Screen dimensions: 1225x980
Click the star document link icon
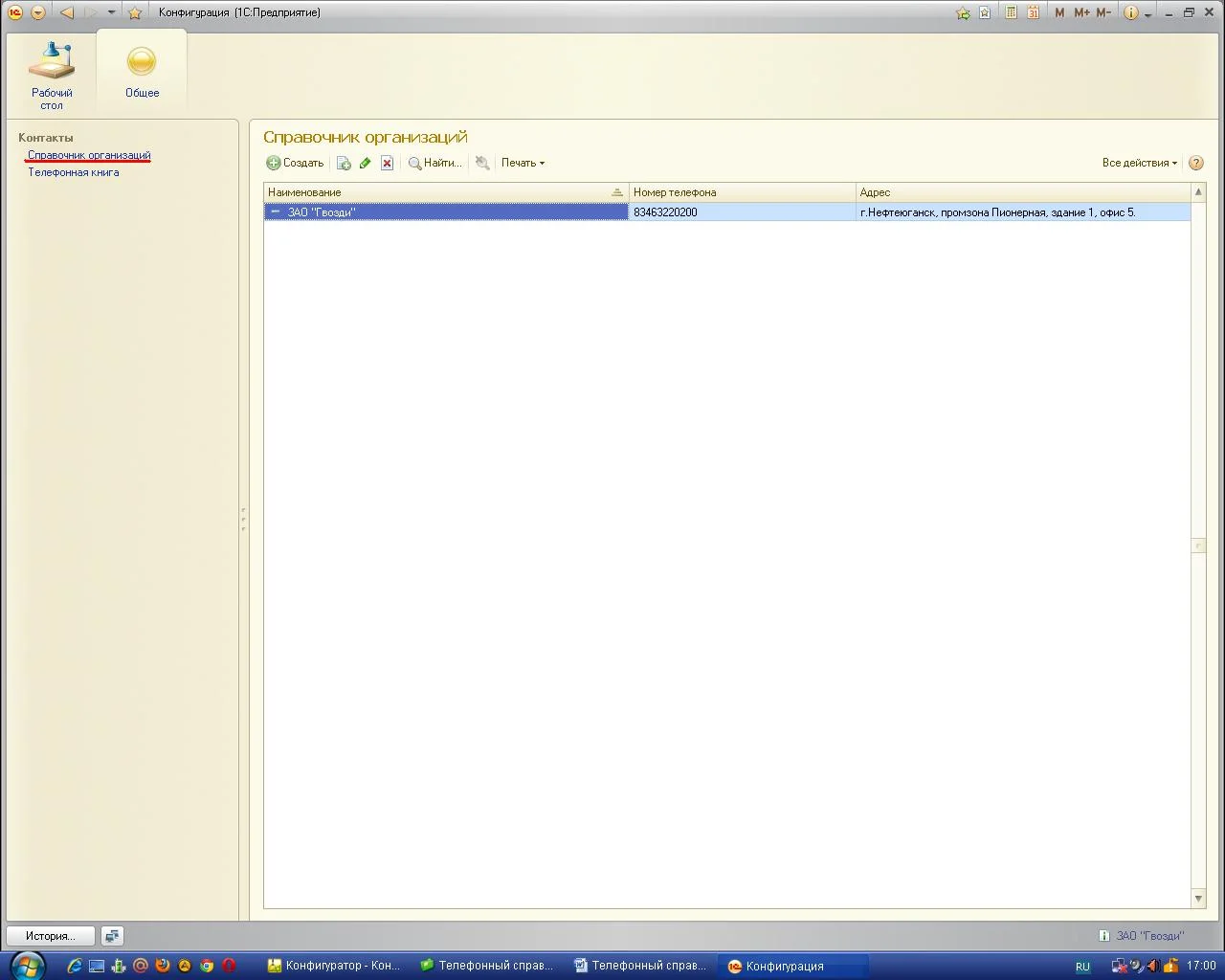point(985,12)
